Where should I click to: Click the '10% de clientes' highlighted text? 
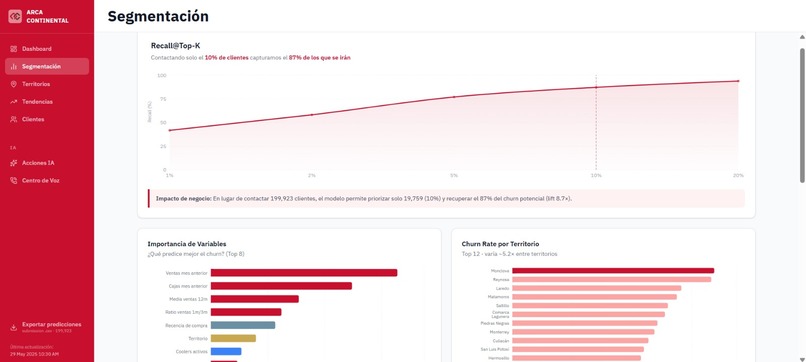(x=226, y=58)
